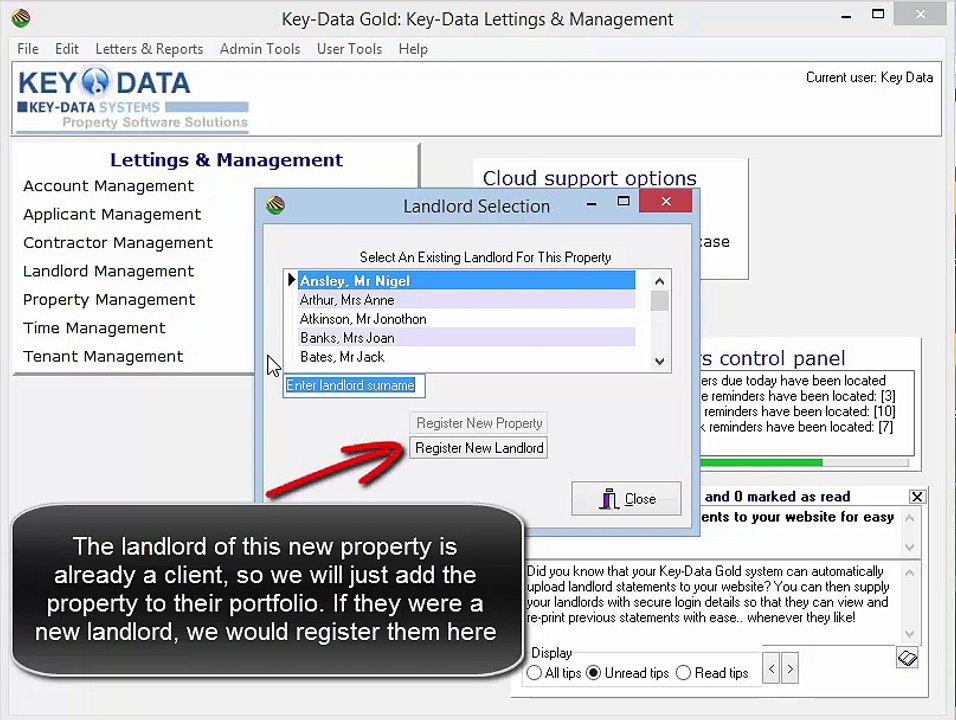Click Register New Property button
Image resolution: width=956 pixels, height=720 pixels.
(479, 423)
